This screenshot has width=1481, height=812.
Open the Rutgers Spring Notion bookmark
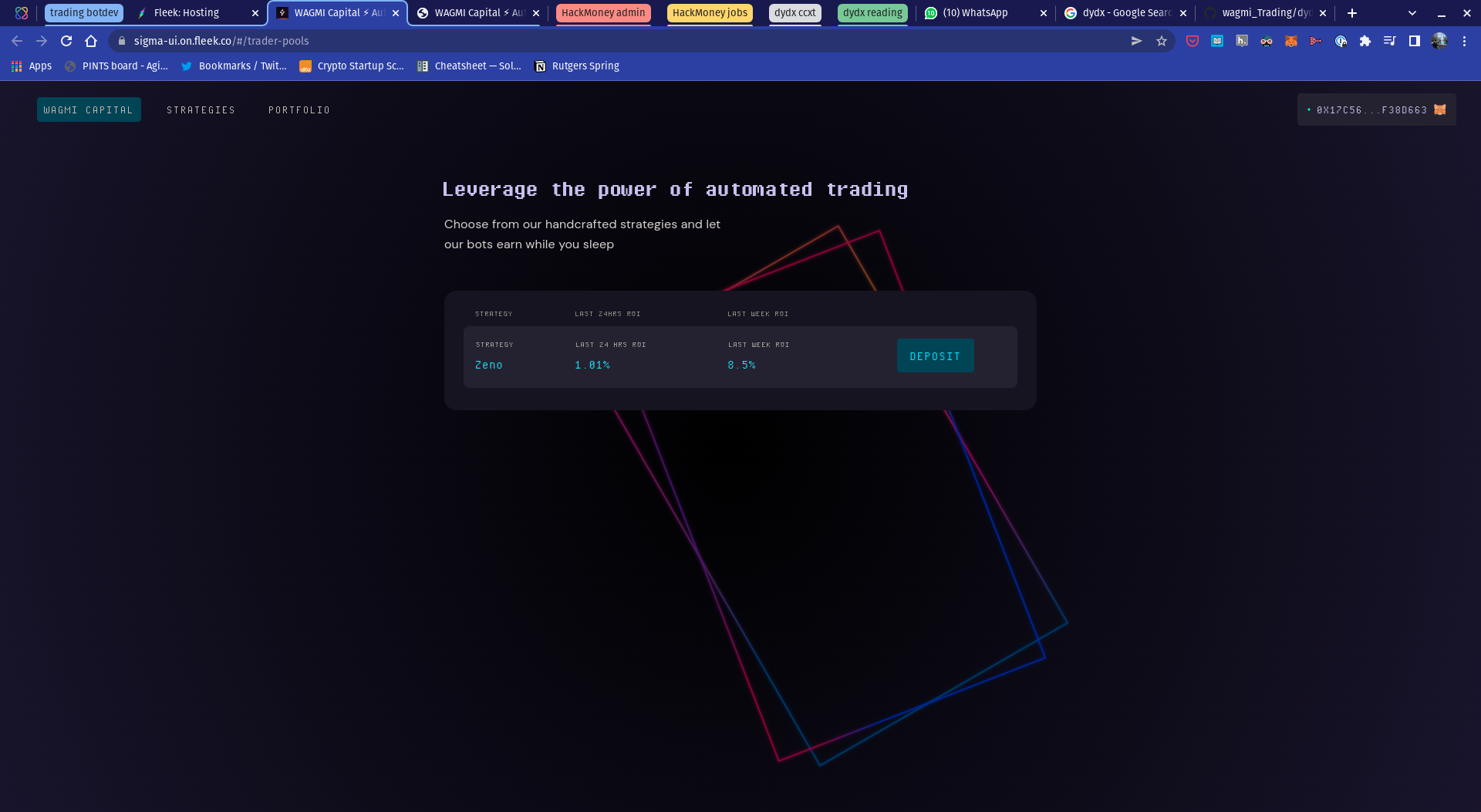point(578,66)
